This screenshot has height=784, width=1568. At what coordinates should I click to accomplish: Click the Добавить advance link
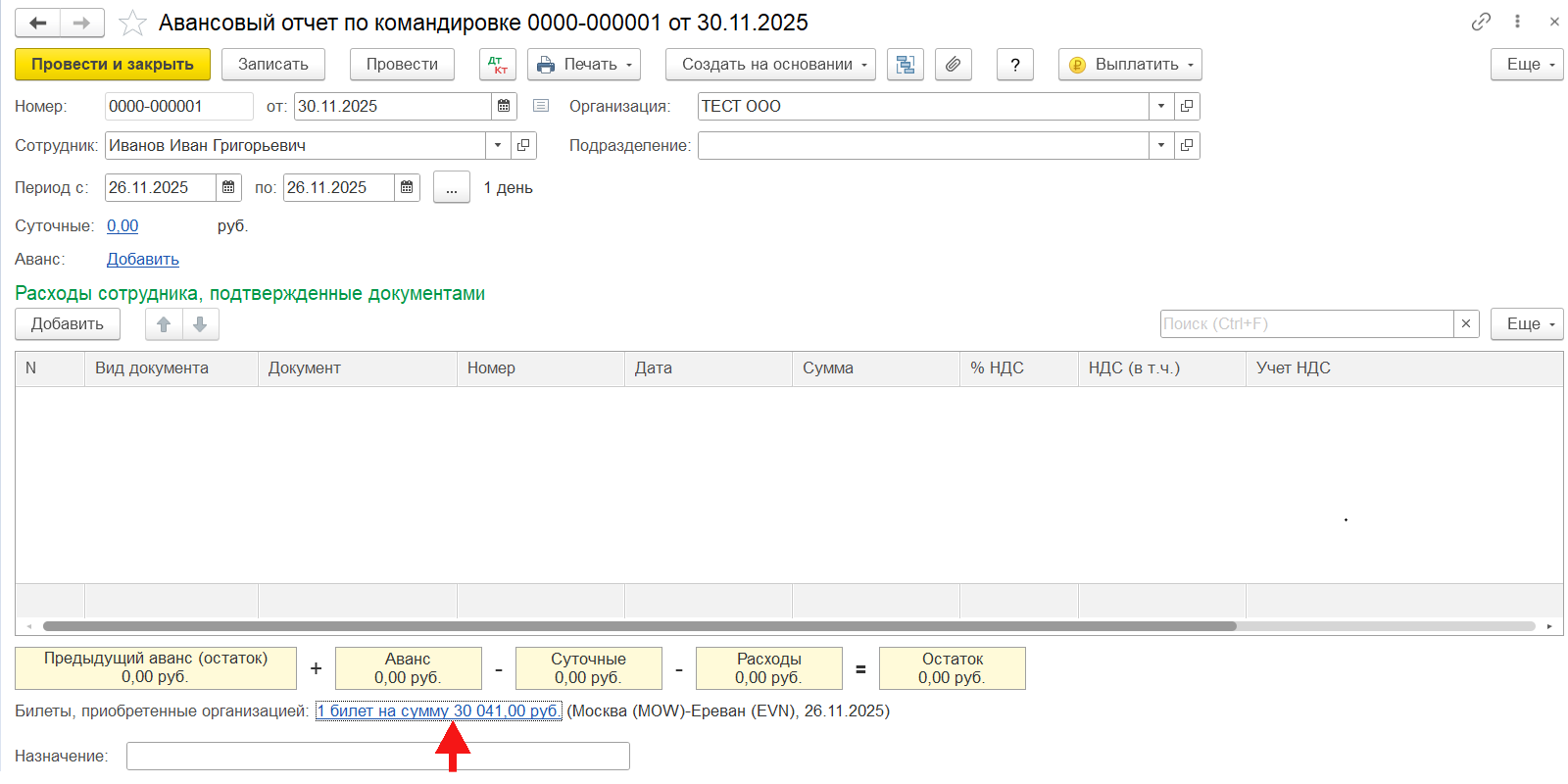[x=143, y=259]
